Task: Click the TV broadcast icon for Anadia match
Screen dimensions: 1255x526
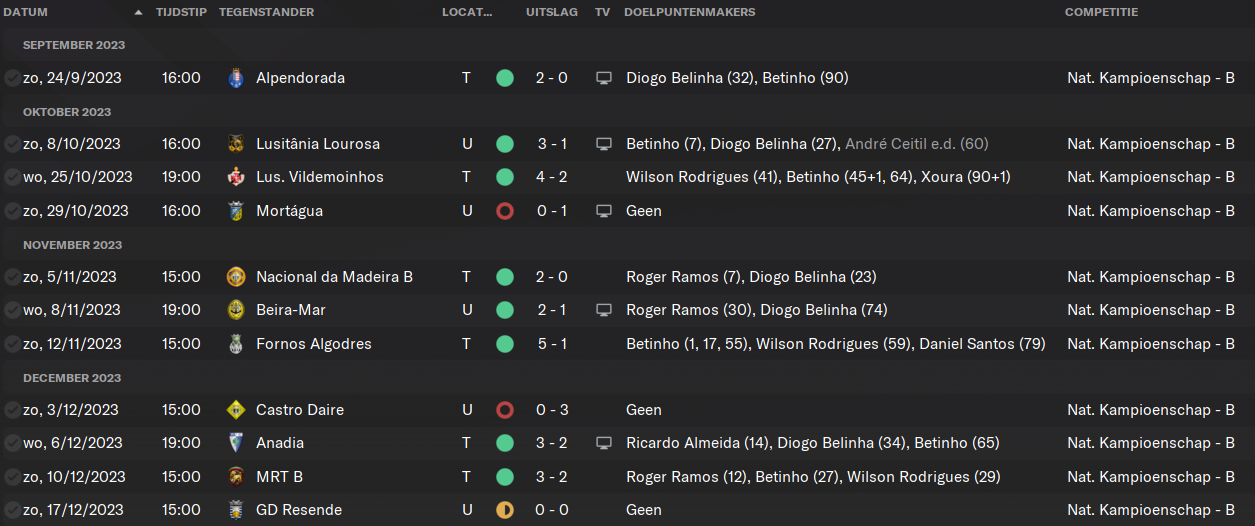Action: [603, 443]
